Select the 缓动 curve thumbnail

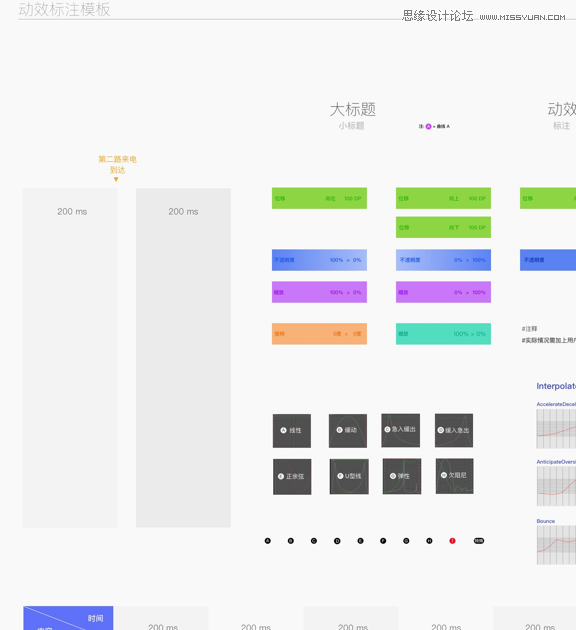tap(348, 431)
